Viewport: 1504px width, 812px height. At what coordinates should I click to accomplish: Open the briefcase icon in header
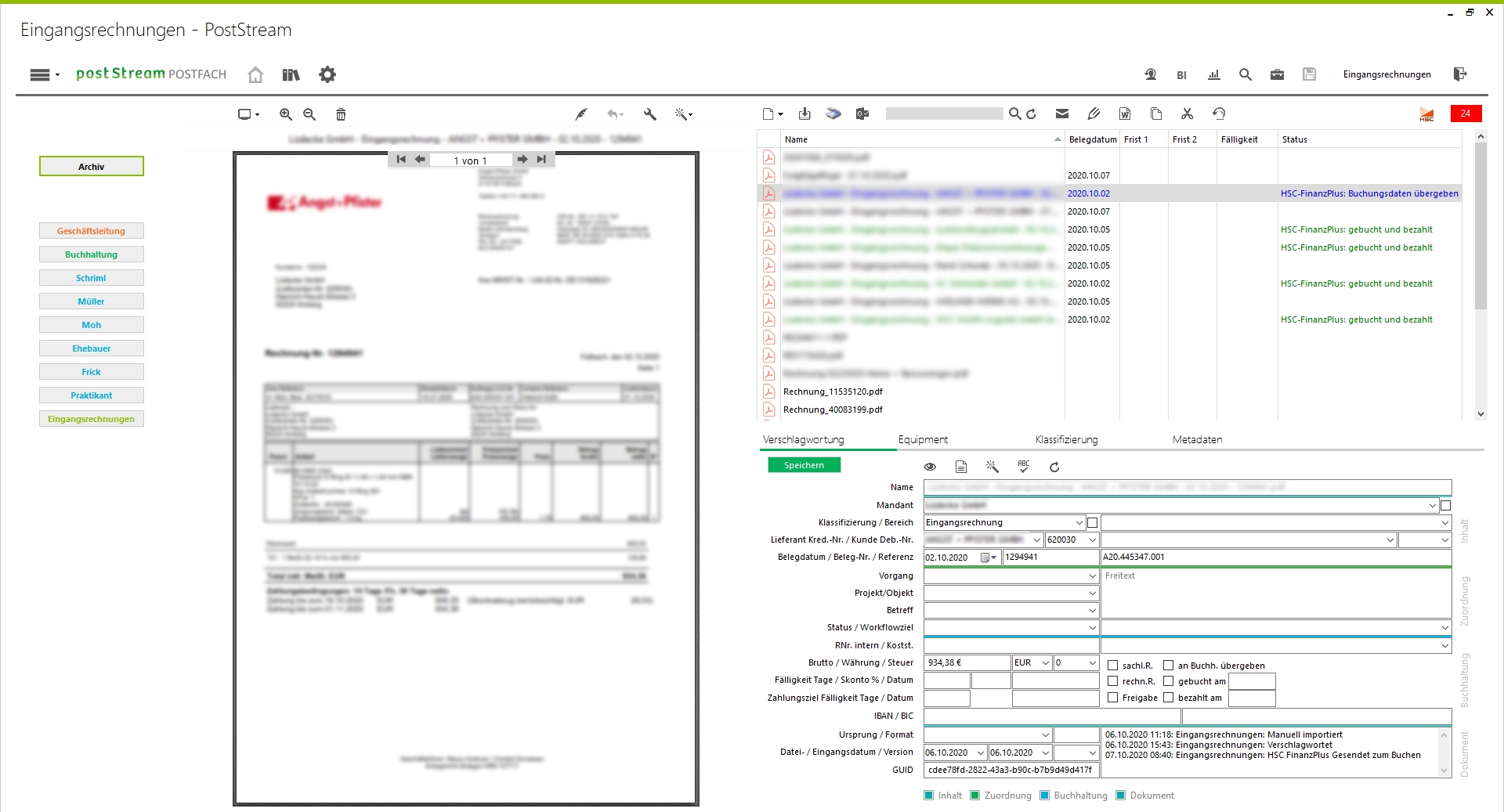tap(1277, 74)
